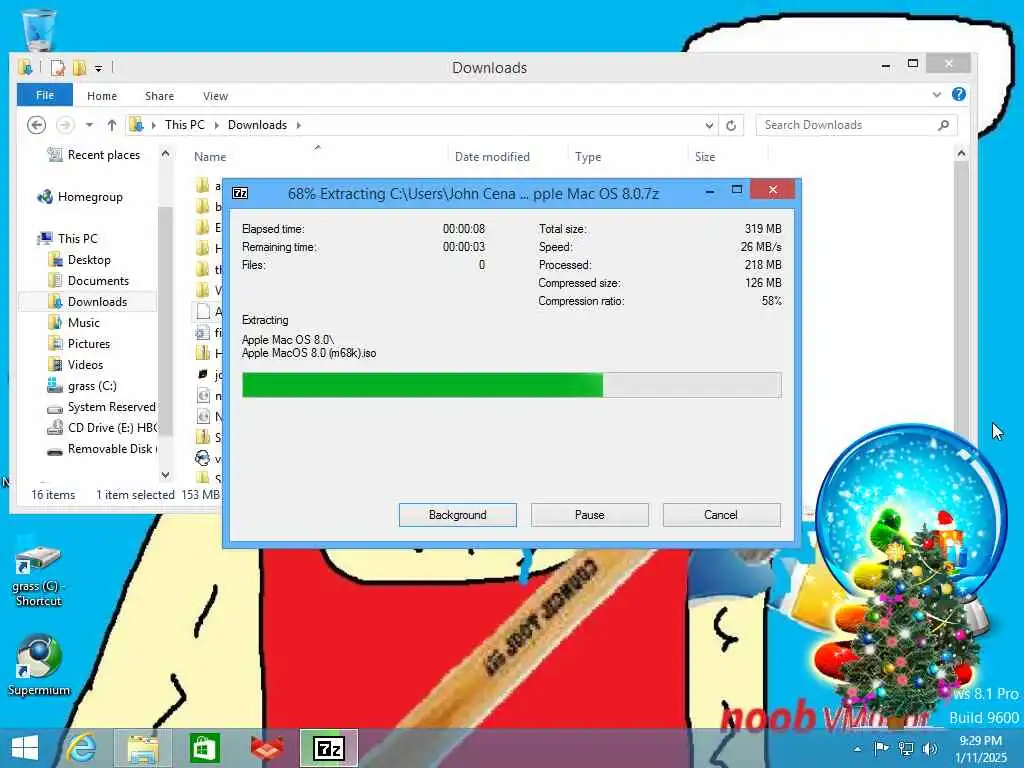
Task: Open Music in navigation pane
Action: pyautogui.click(x=74, y=323)
